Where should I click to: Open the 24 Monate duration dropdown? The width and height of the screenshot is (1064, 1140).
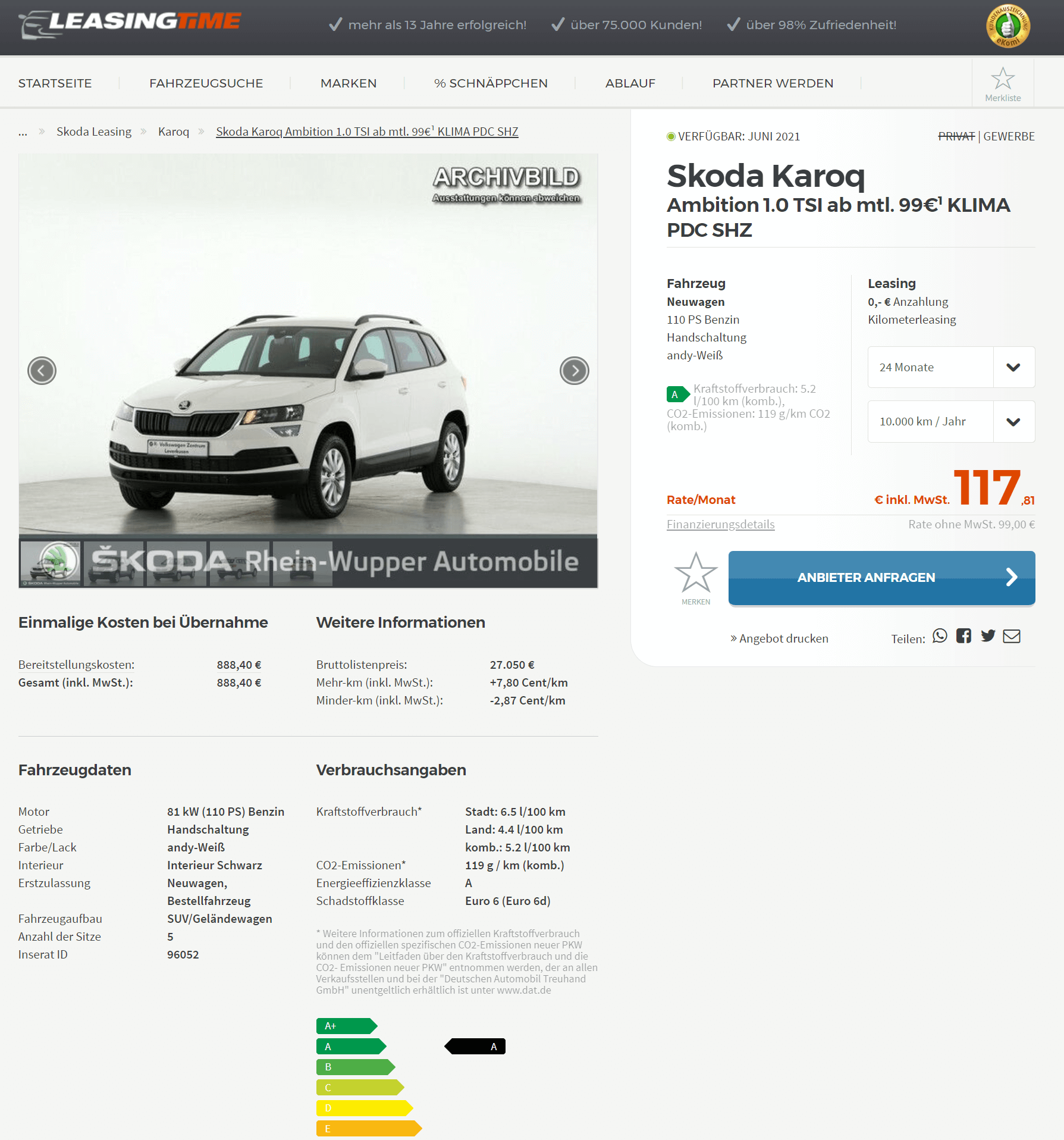(x=951, y=367)
